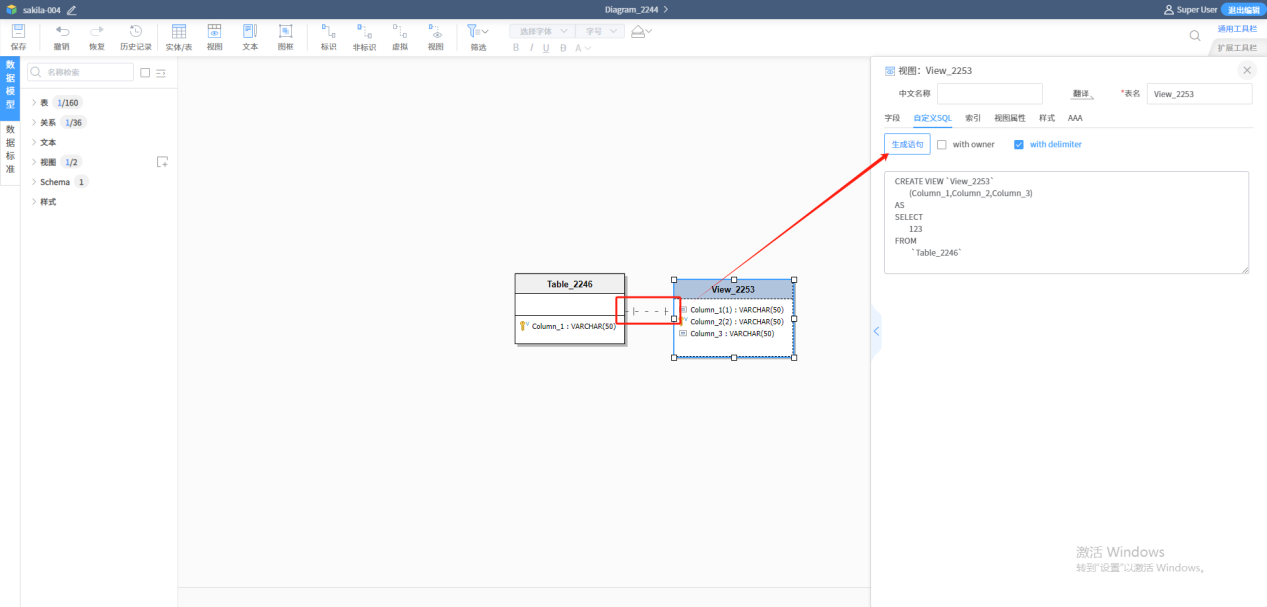This screenshot has height=607, width=1267.
Task: Expand the 文本 tree node
Action: point(33,142)
